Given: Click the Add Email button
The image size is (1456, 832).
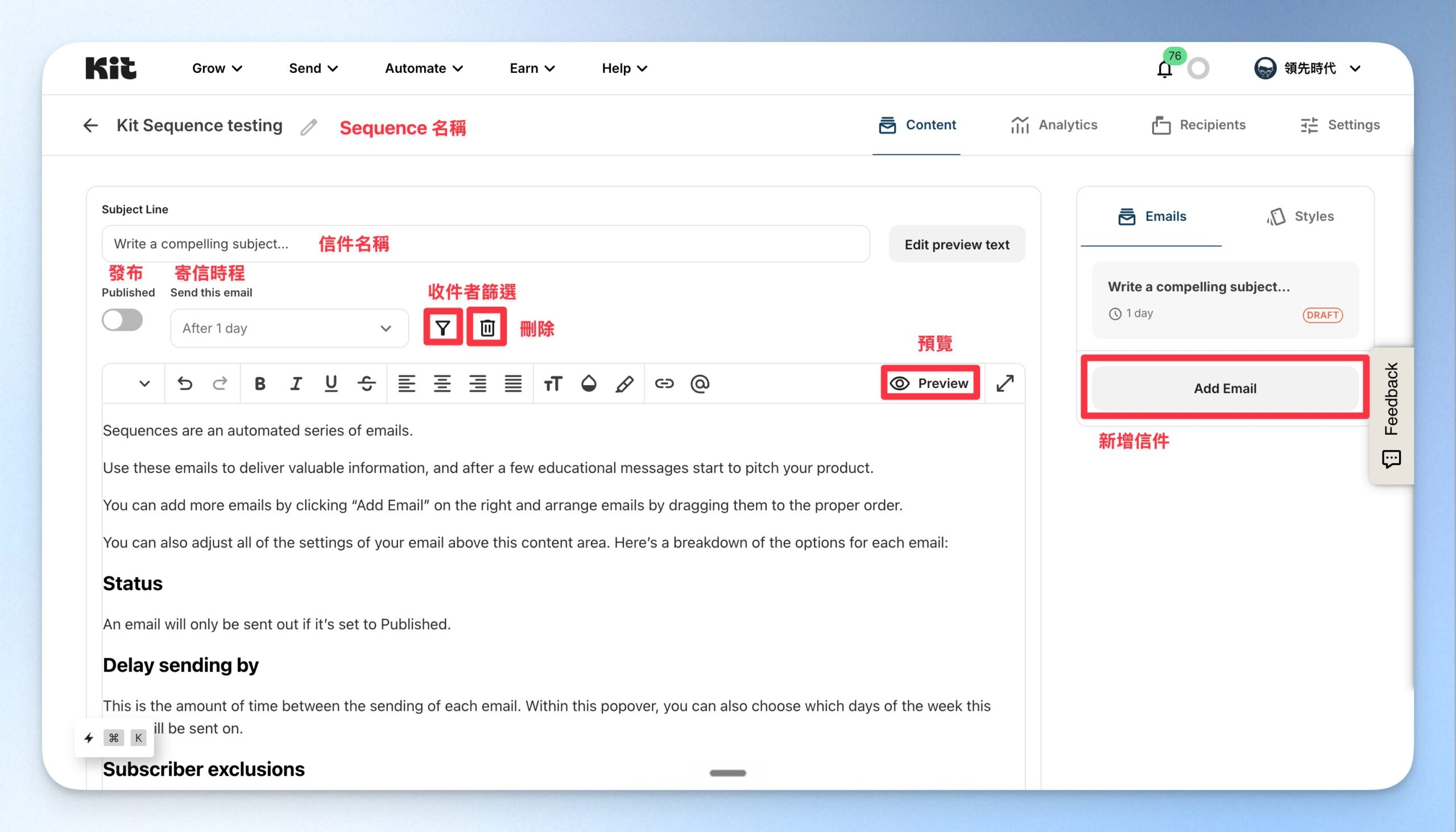Looking at the screenshot, I should coord(1225,388).
